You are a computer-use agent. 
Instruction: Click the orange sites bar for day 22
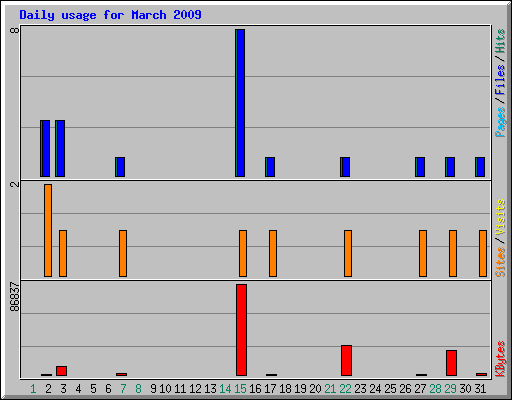pyautogui.click(x=348, y=253)
